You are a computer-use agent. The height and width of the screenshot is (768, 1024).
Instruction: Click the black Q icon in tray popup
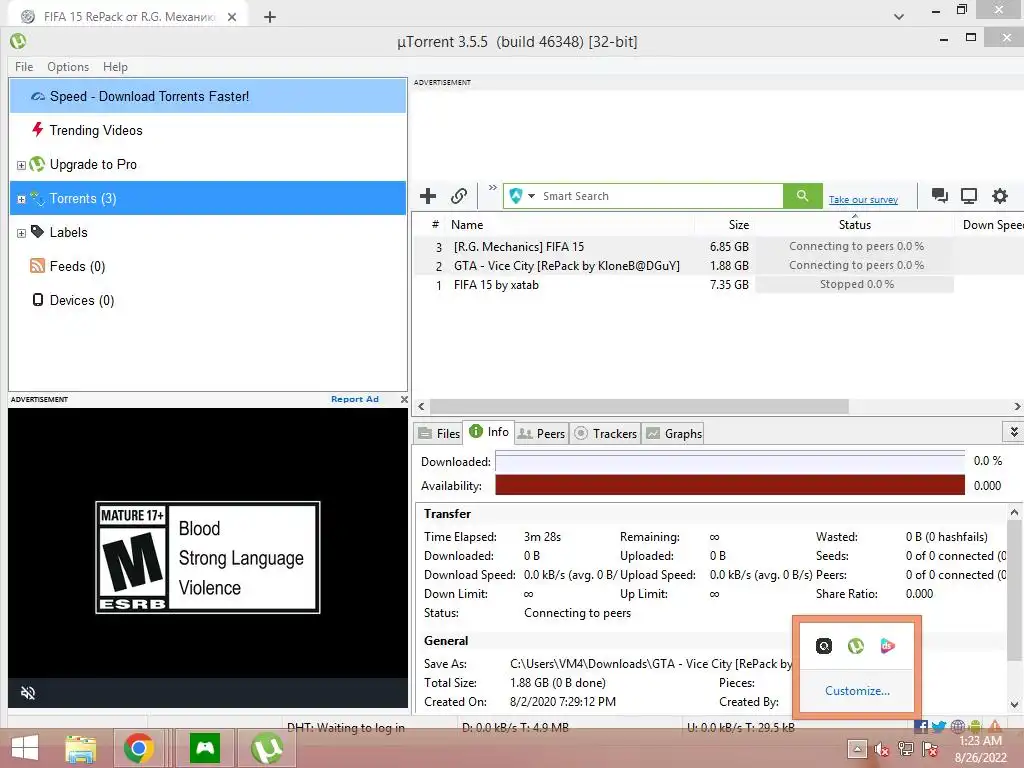pos(824,646)
